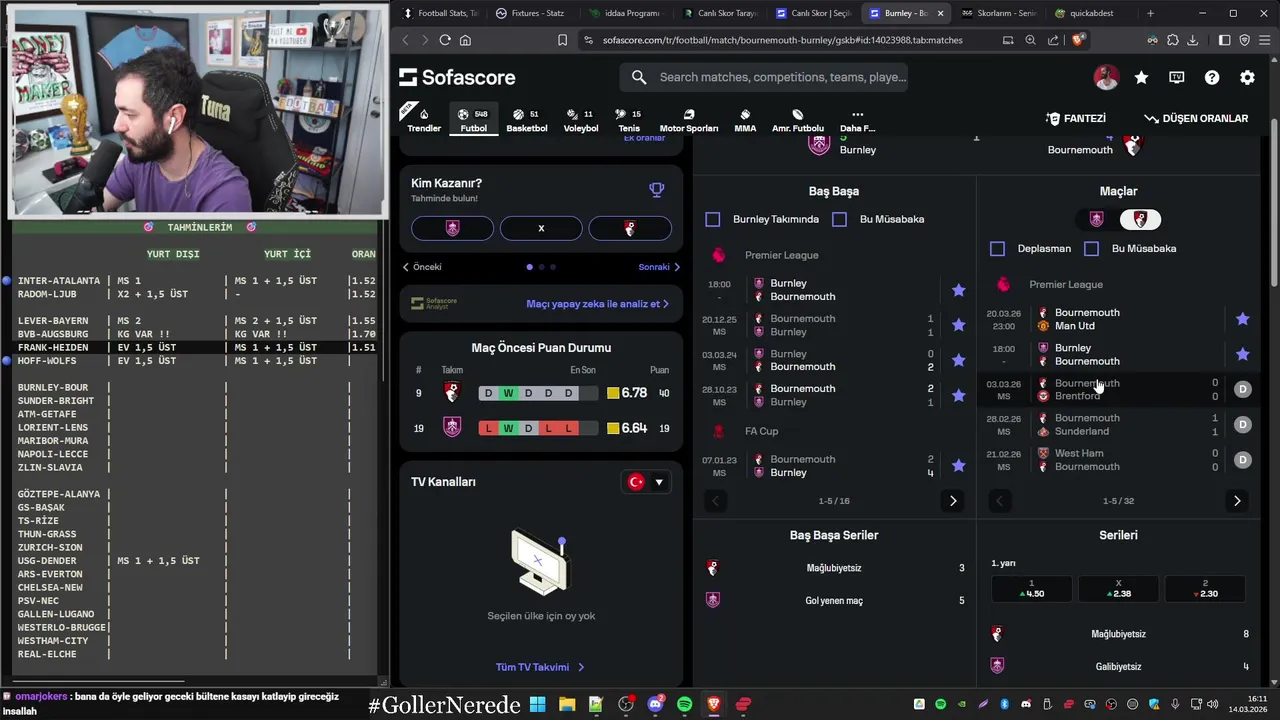The image size is (1280, 720).
Task: Select the Motor Sporları tab
Action: 689,120
